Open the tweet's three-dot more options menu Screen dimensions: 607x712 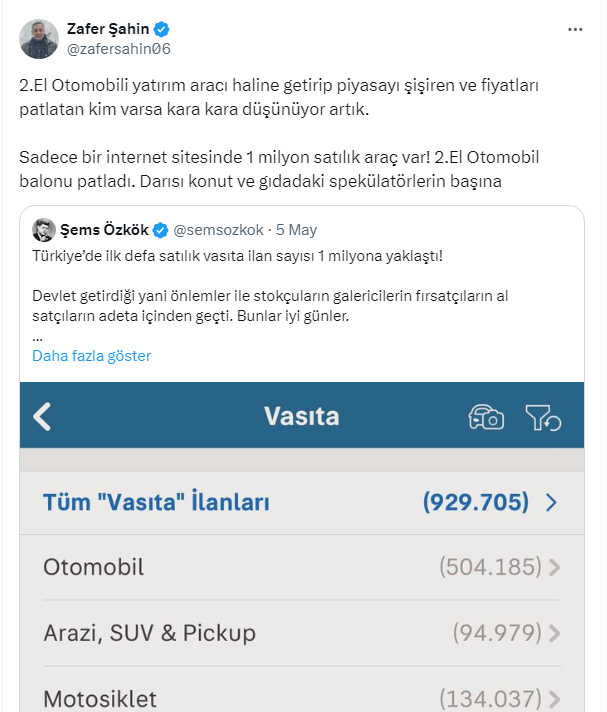click(x=574, y=30)
